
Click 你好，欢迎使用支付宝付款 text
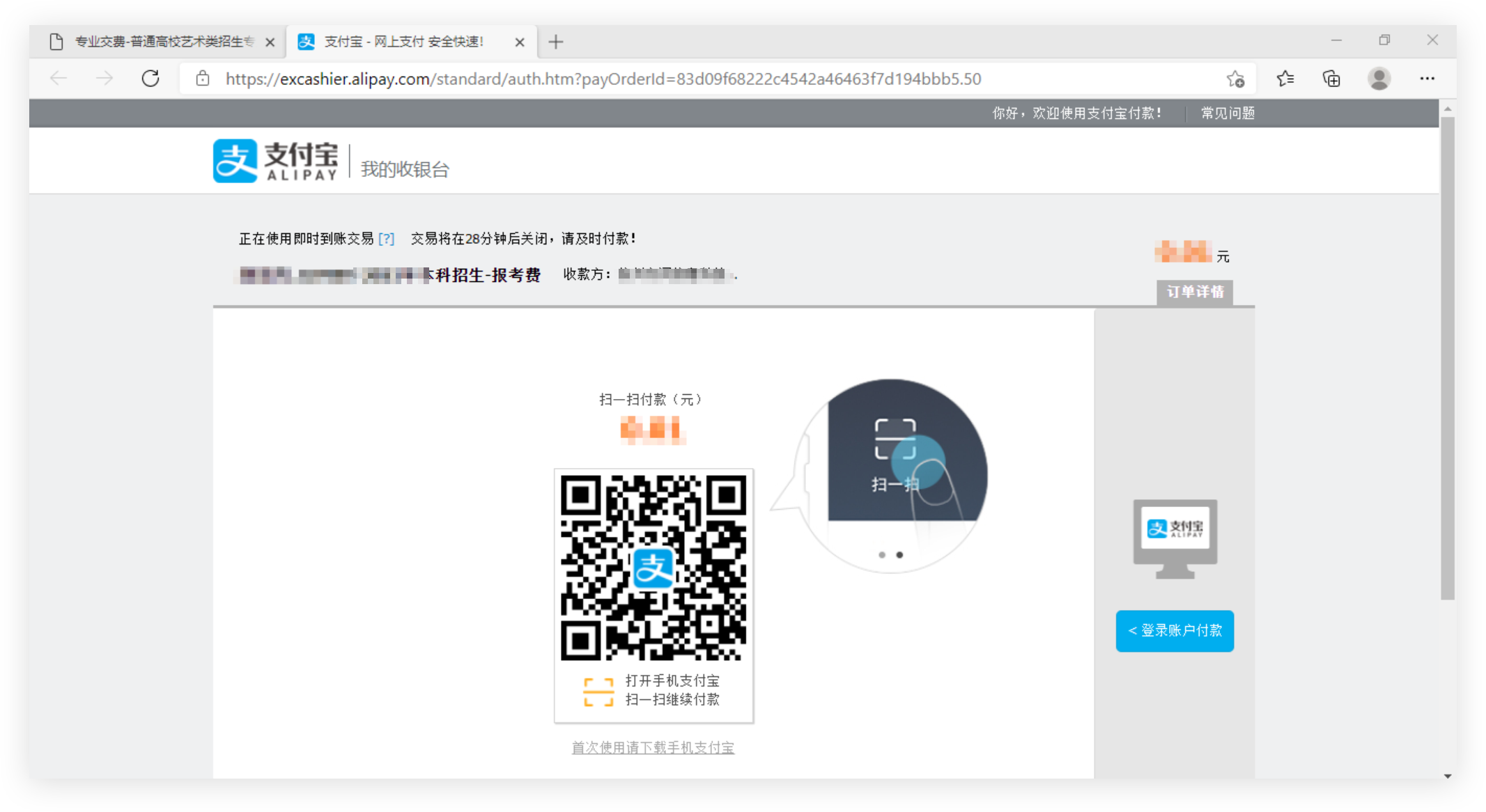point(1076,113)
